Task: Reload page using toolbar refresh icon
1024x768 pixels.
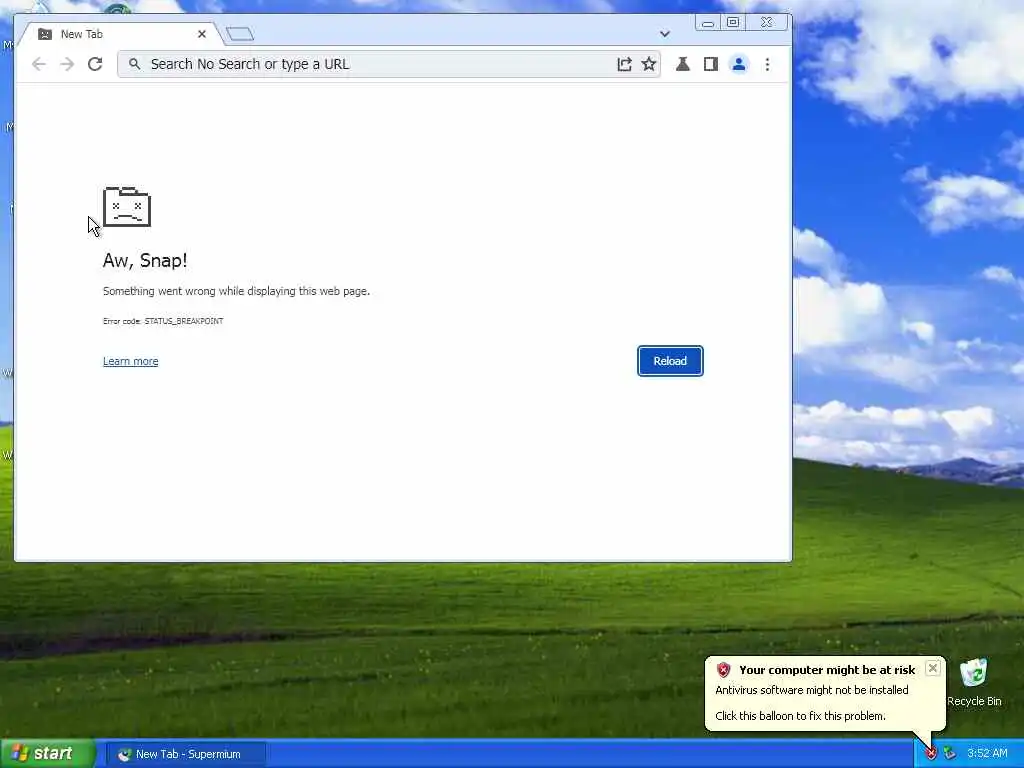Action: coord(95,64)
